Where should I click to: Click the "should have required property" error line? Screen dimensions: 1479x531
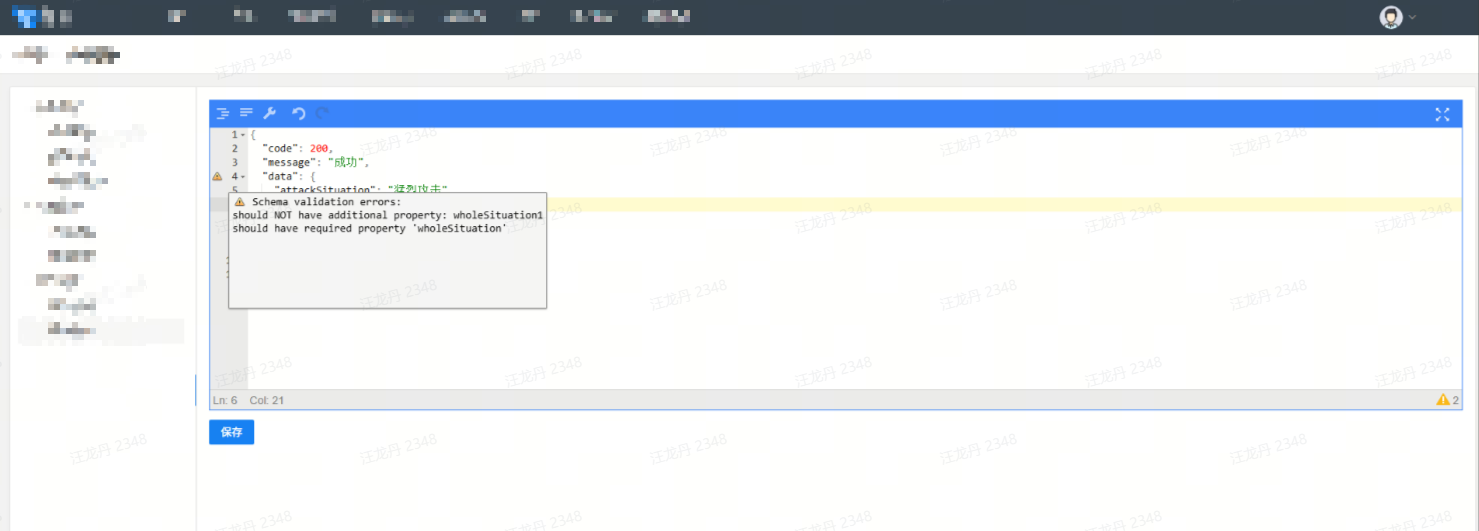(x=369, y=228)
